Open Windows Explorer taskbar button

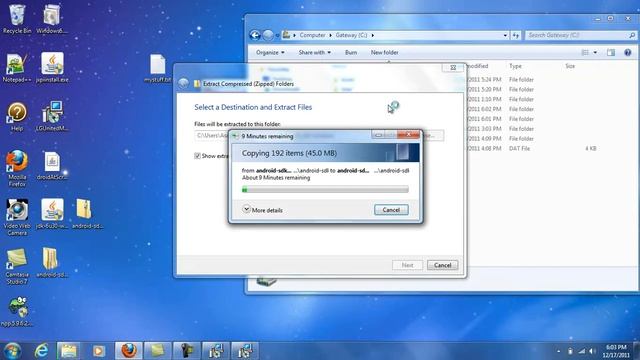[x=69, y=351]
